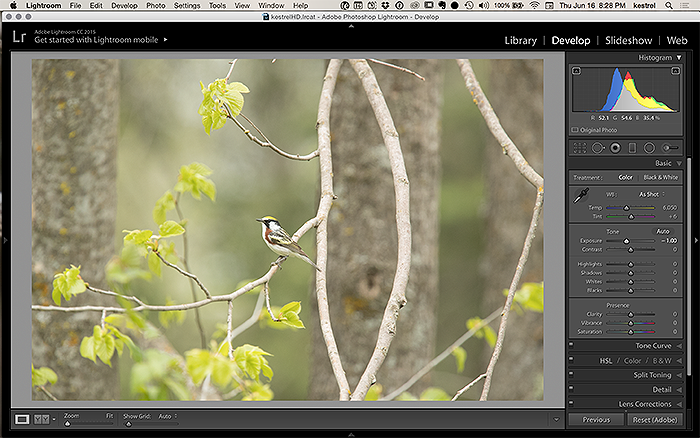Toggle HSL panel on/off switch

[x=571, y=359]
